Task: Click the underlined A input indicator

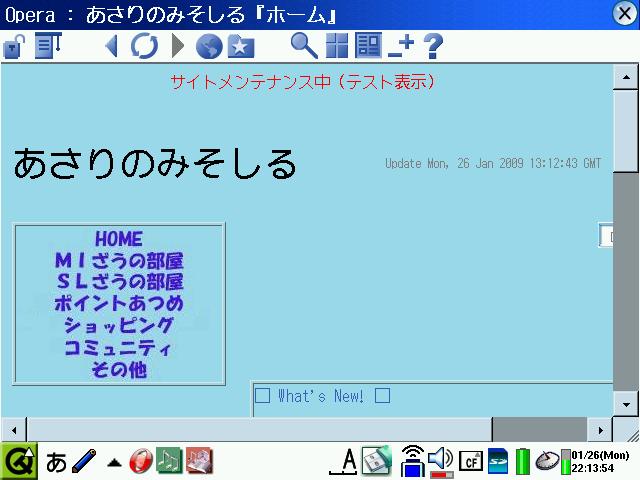Action: 343,462
